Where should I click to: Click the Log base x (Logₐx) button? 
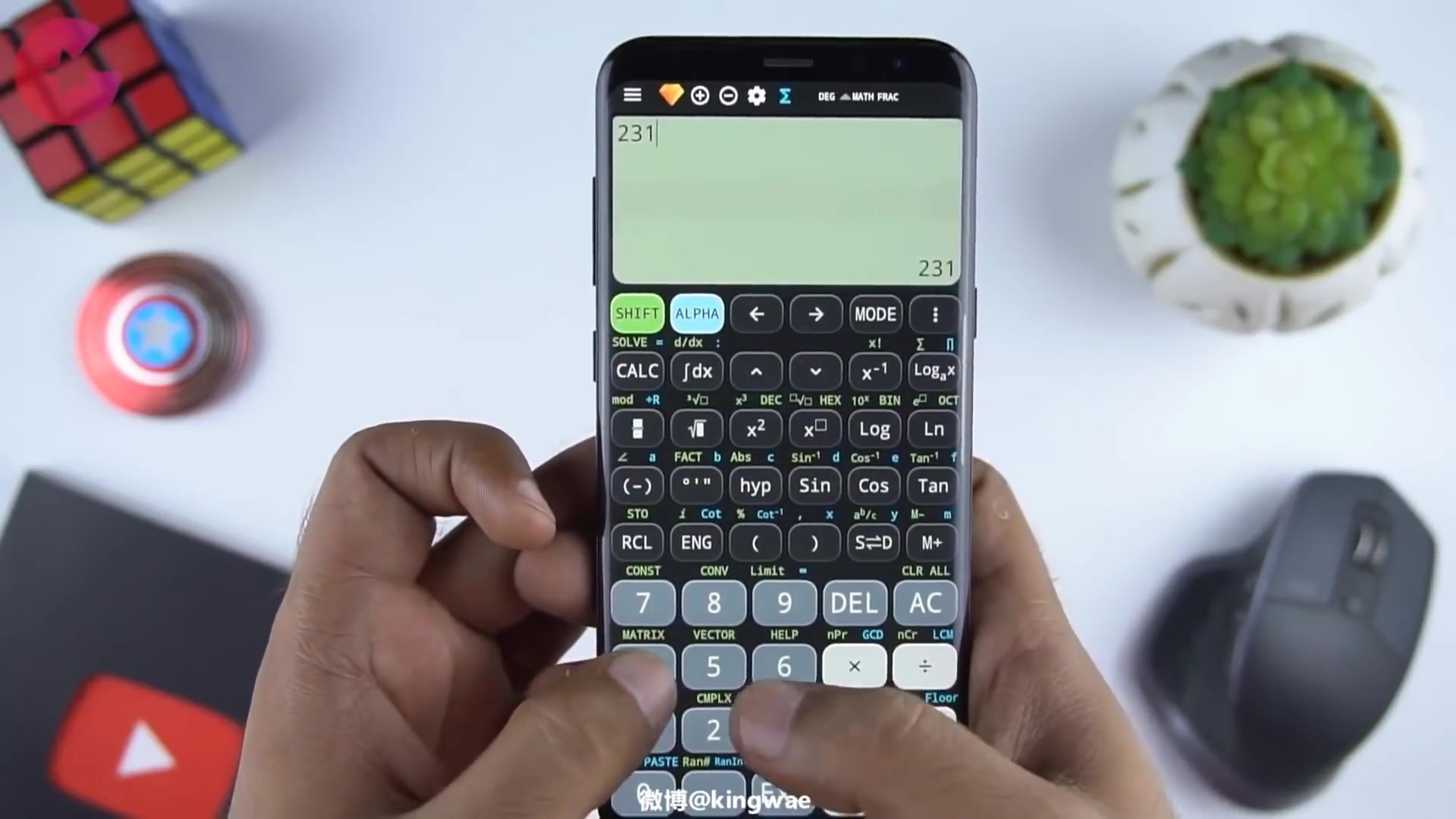click(933, 371)
